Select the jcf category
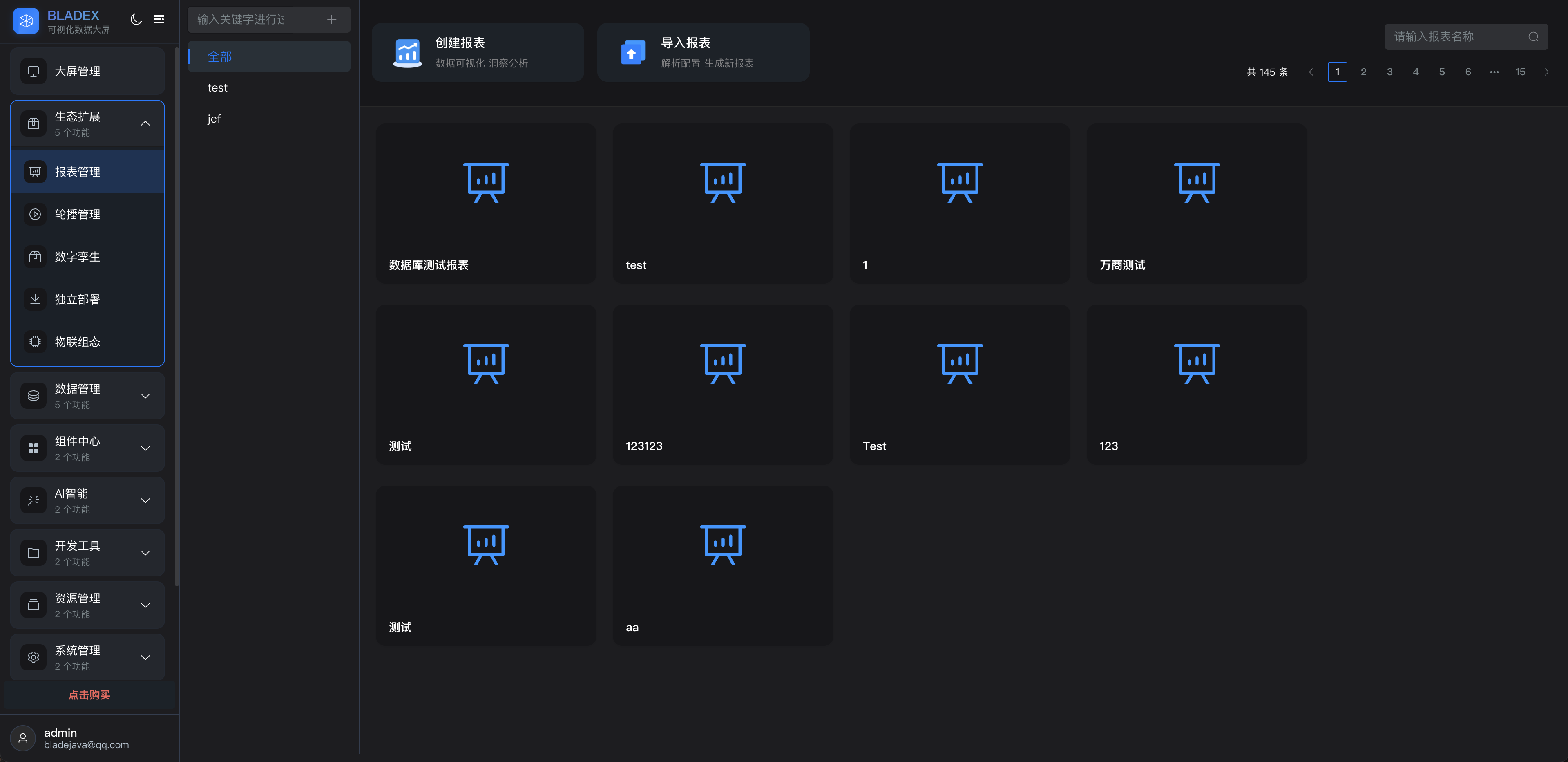Image resolution: width=1568 pixels, height=762 pixels. pos(269,119)
